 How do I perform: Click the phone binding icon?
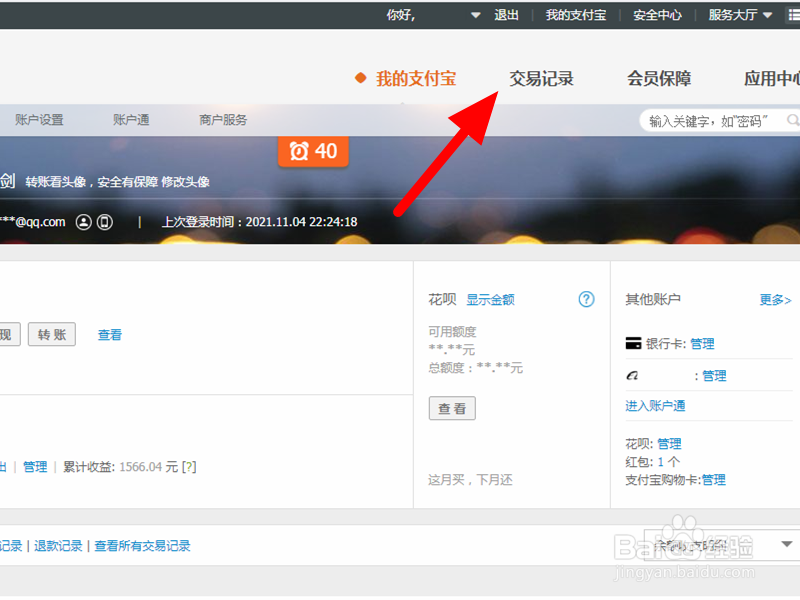point(105,222)
